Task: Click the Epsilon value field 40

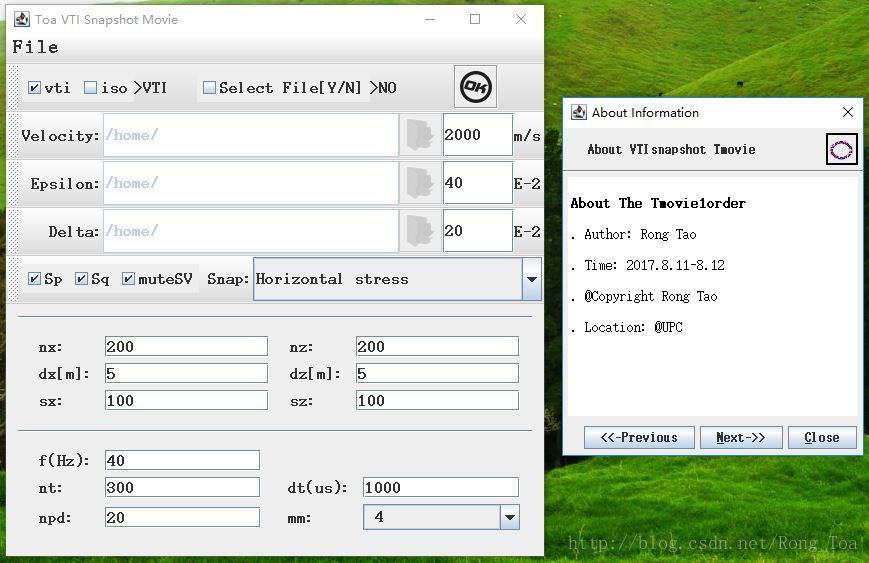Action: click(x=478, y=183)
